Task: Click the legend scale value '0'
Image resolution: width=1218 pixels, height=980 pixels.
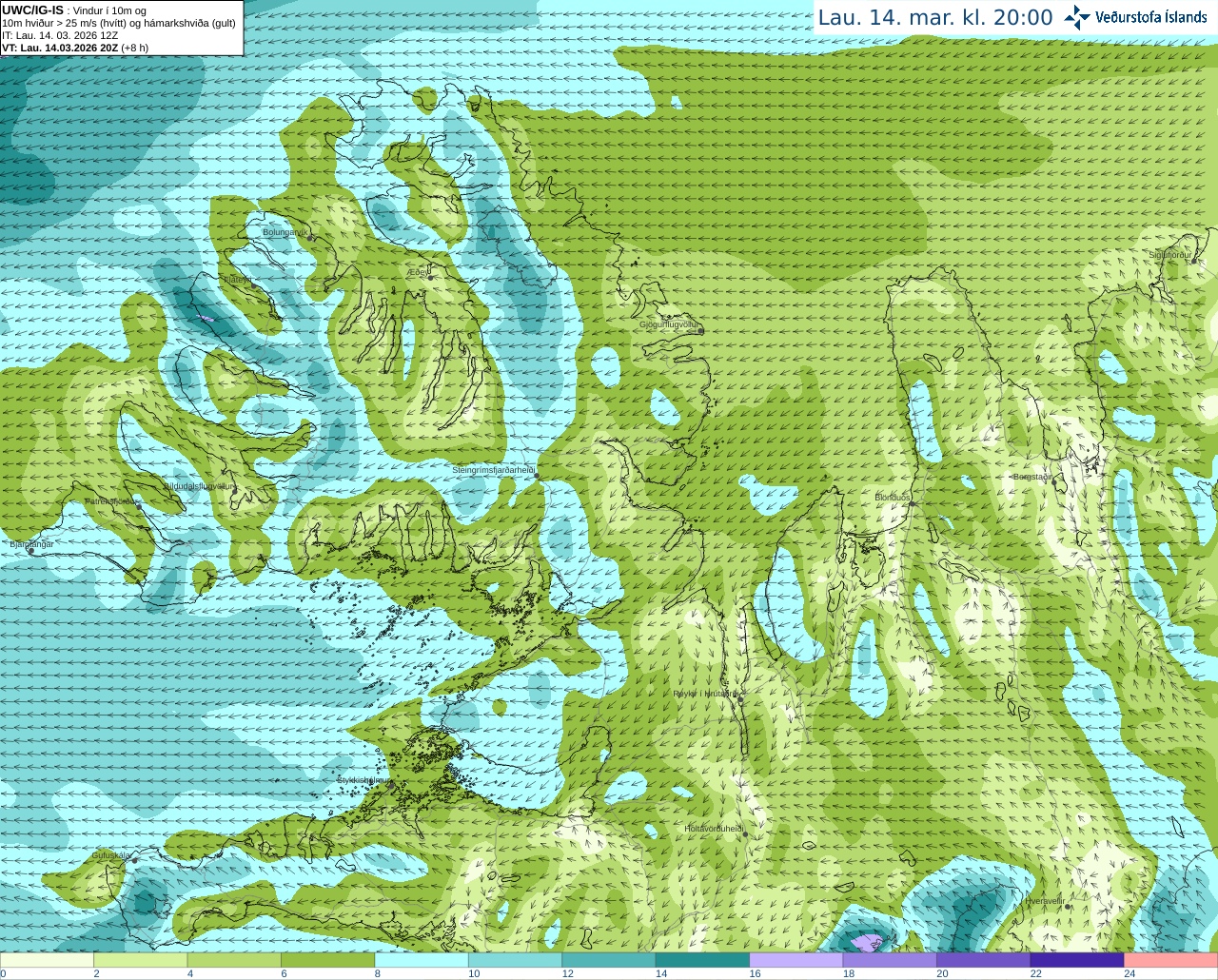Action: (3, 973)
